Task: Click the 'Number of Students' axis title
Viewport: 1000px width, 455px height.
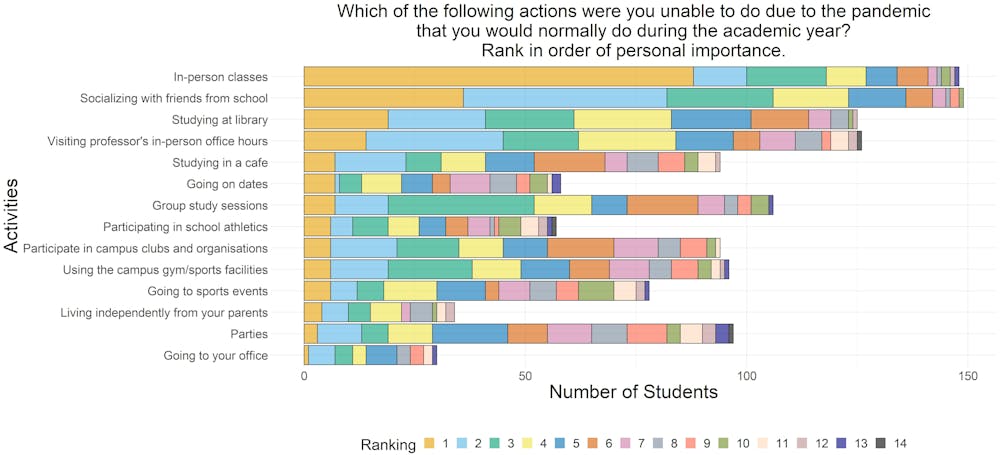Action: (x=633, y=392)
